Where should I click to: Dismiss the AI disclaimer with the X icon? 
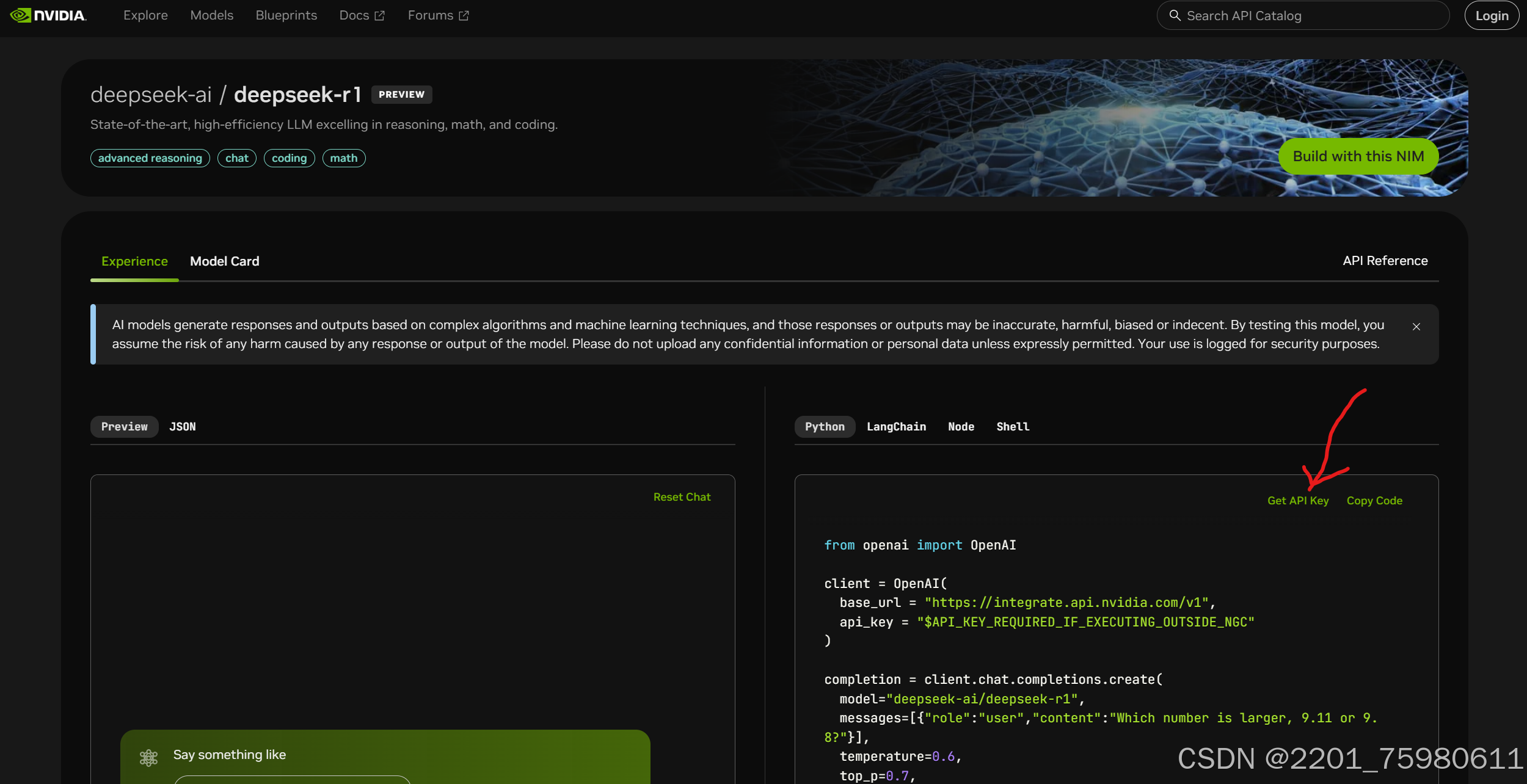coord(1416,327)
